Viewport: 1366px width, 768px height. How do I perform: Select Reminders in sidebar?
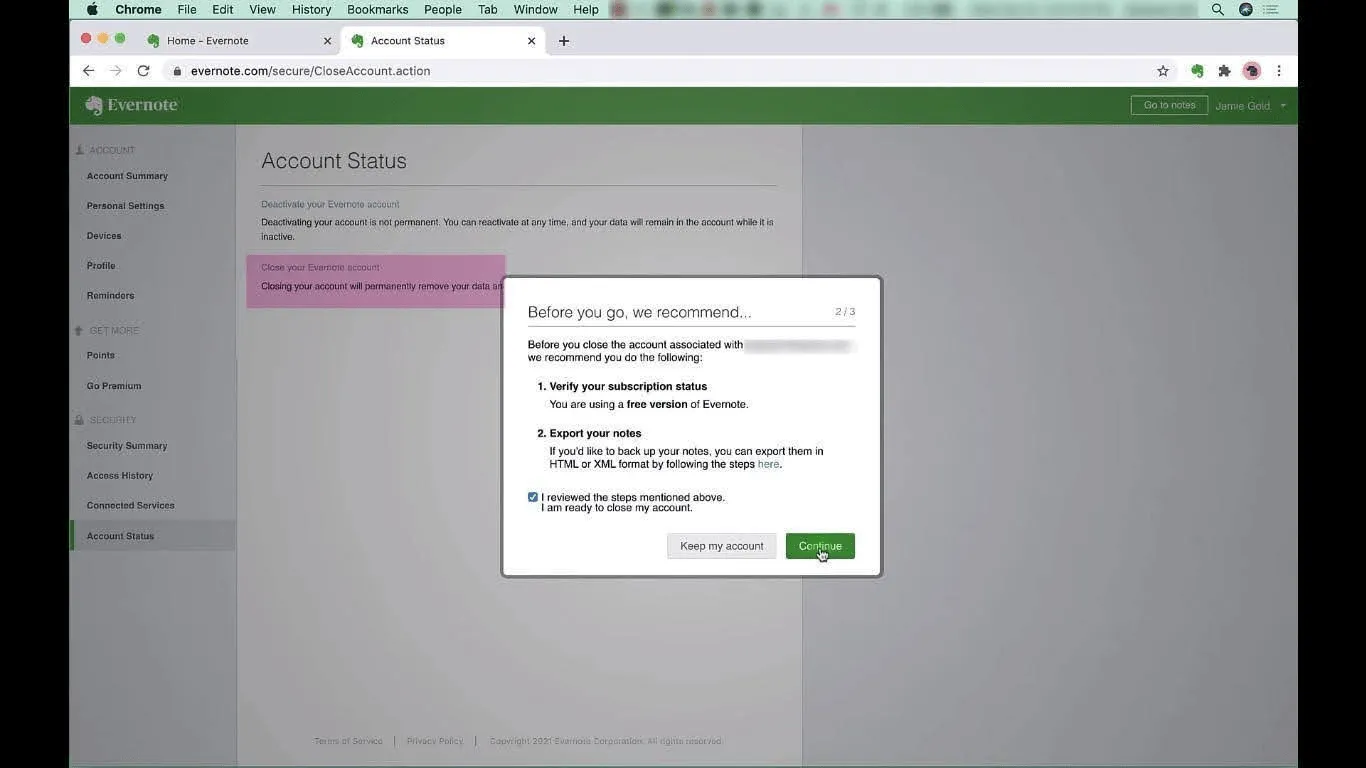coord(110,296)
